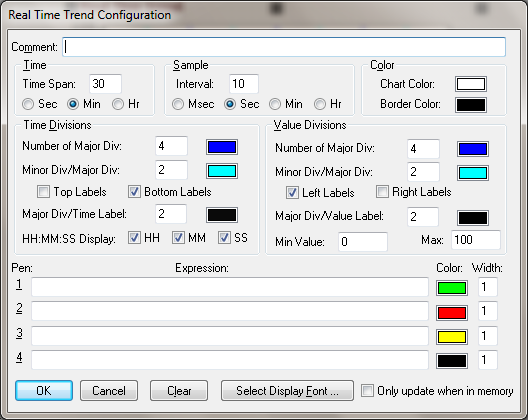528x420 pixels.
Task: Choose Min sample interval unit
Action: (275, 104)
